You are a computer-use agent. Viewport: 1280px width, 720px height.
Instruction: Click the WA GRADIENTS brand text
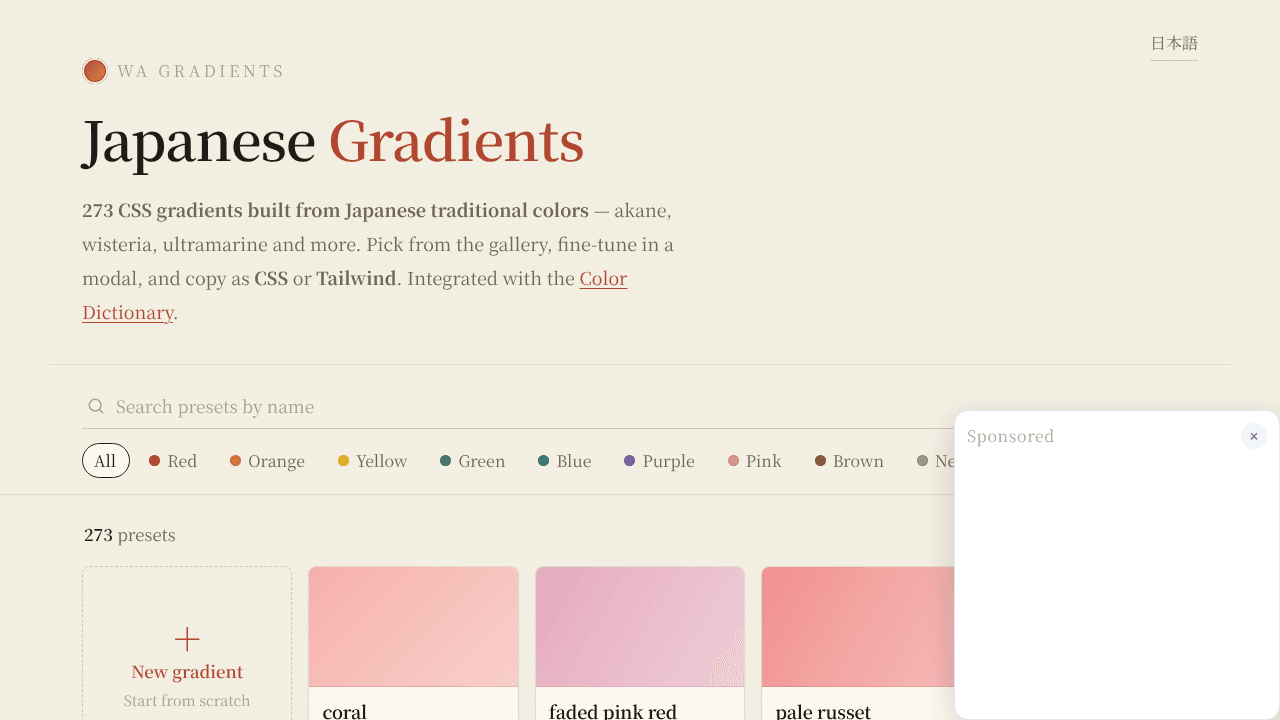201,71
